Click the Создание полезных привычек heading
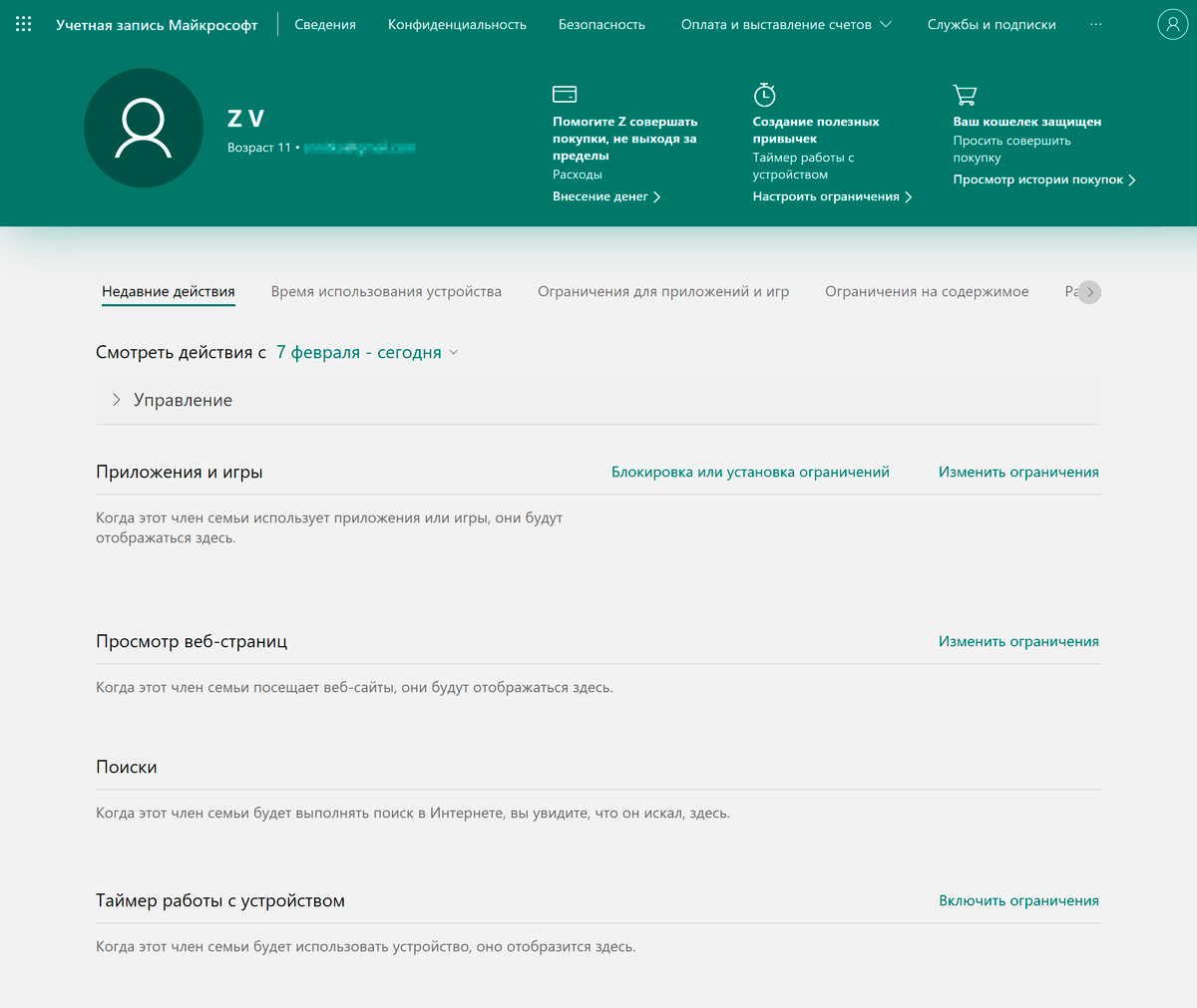Image resolution: width=1197 pixels, height=1008 pixels. 816,130
